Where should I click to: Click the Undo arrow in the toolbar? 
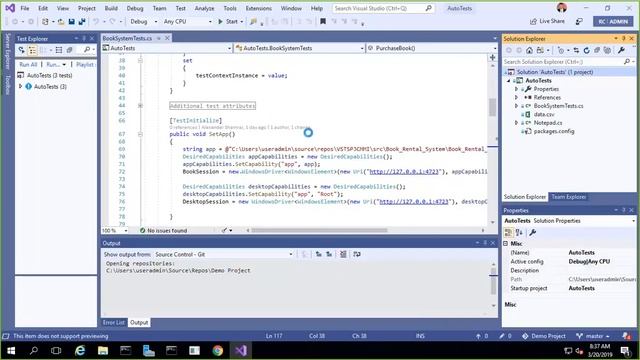(x=96, y=22)
